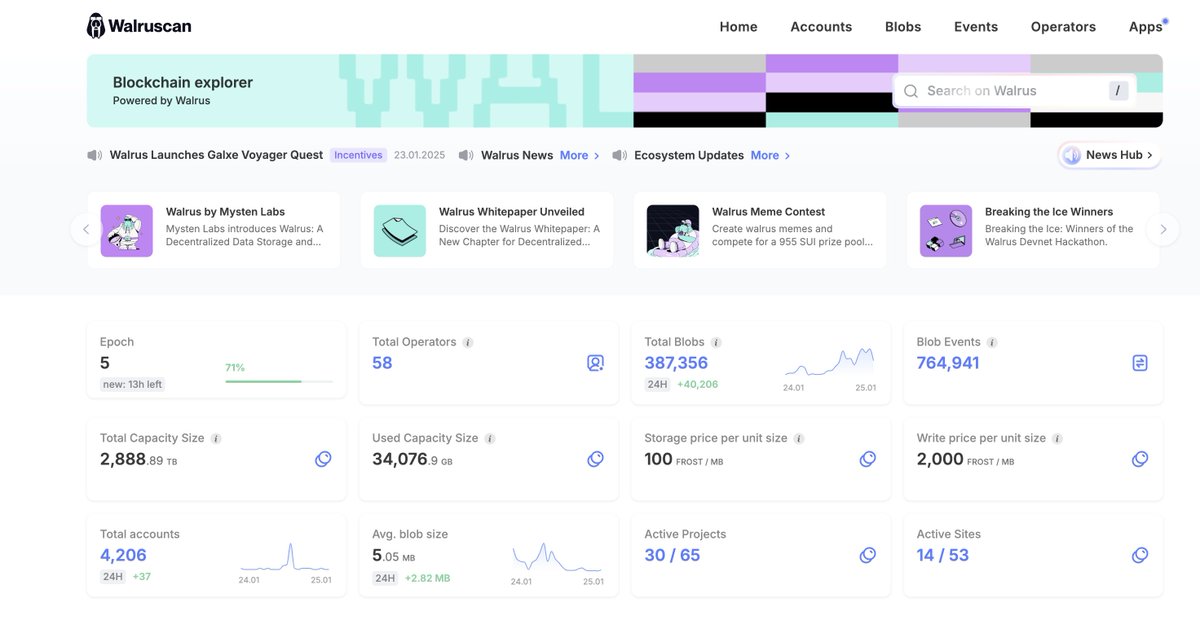Click the Incentives tag badge
Viewport: 1200px width, 620px height.
click(x=358, y=155)
